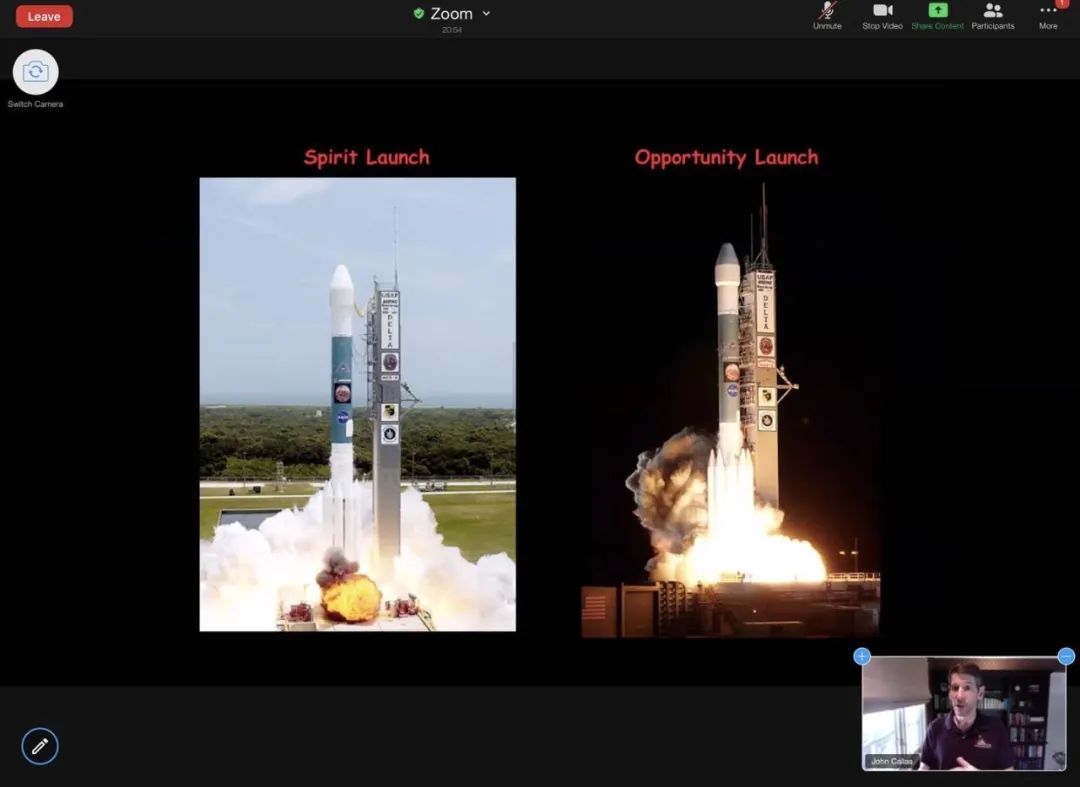Image resolution: width=1080 pixels, height=787 pixels.
Task: Click the 'Opportunity Launch' slide title
Action: click(727, 158)
